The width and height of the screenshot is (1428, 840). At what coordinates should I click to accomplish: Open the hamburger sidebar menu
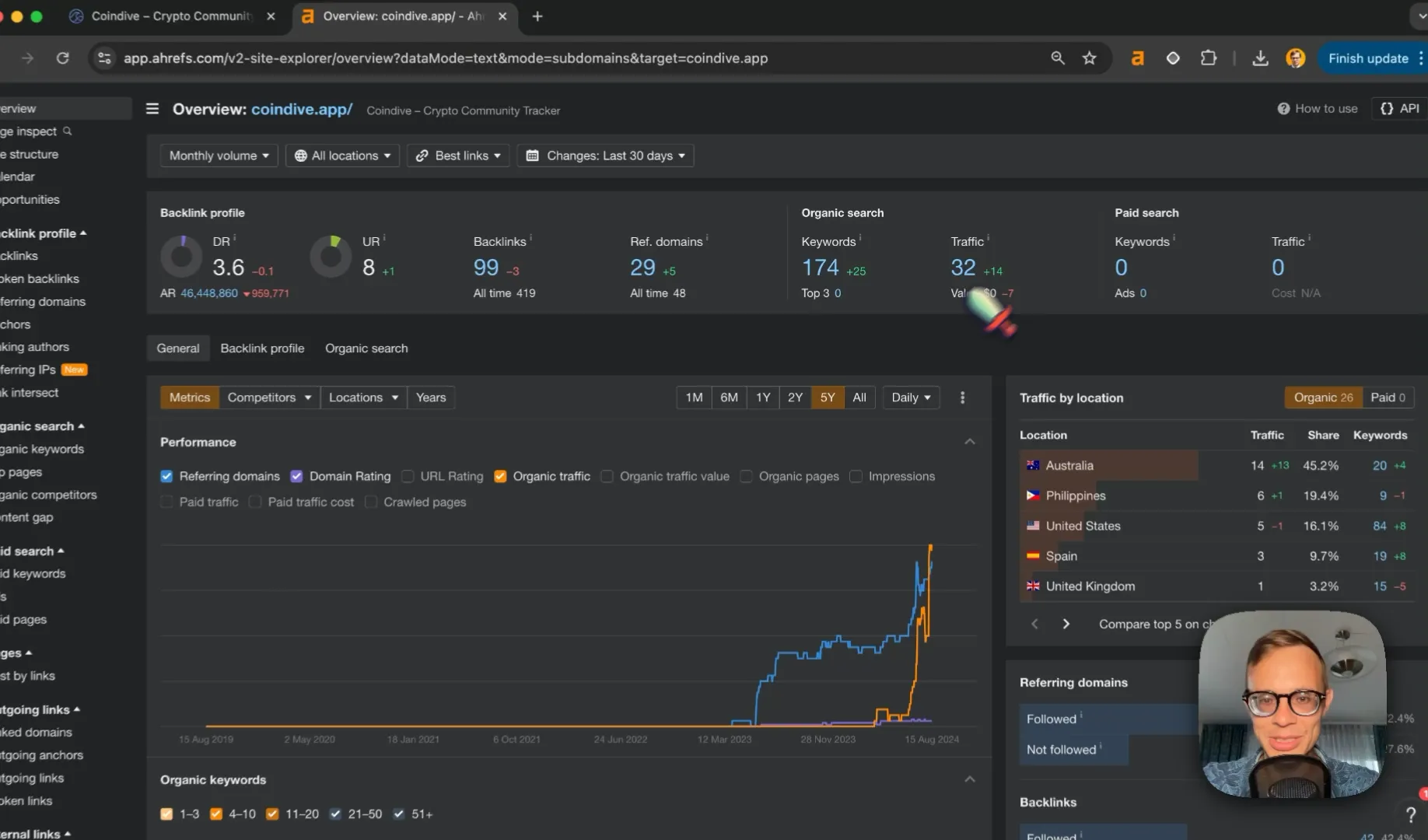(152, 109)
